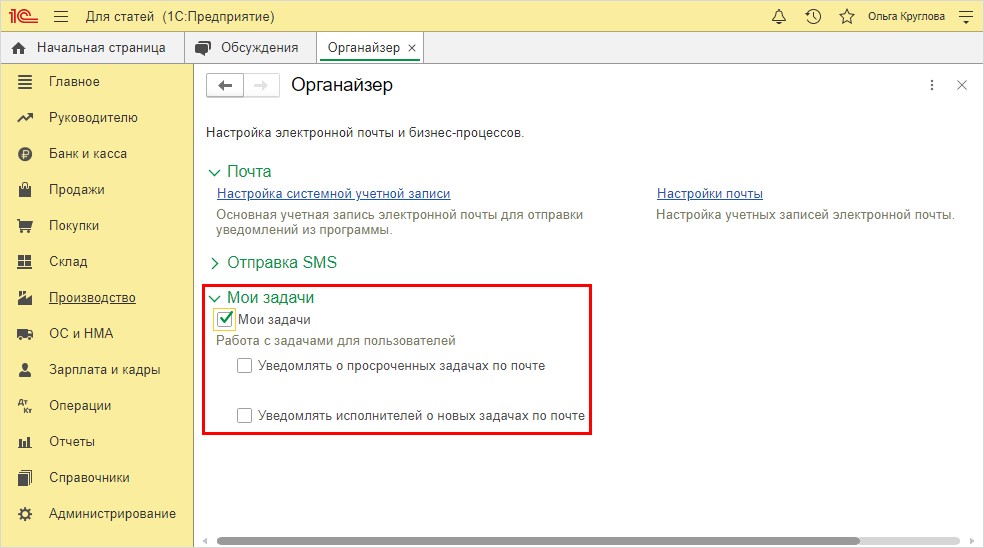This screenshot has width=984, height=548.
Task: Enable Уведомлять исполнителей о новых задачах по почте
Action: click(x=244, y=416)
